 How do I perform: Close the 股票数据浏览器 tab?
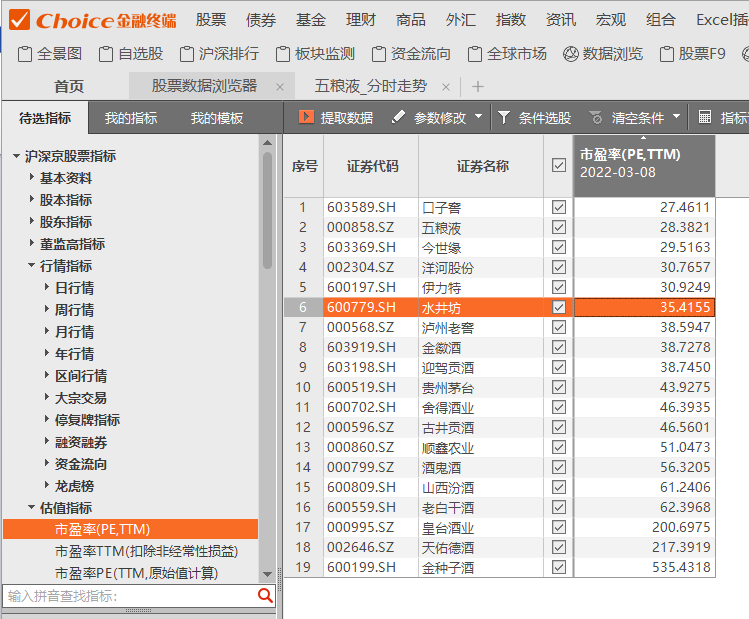point(279,87)
